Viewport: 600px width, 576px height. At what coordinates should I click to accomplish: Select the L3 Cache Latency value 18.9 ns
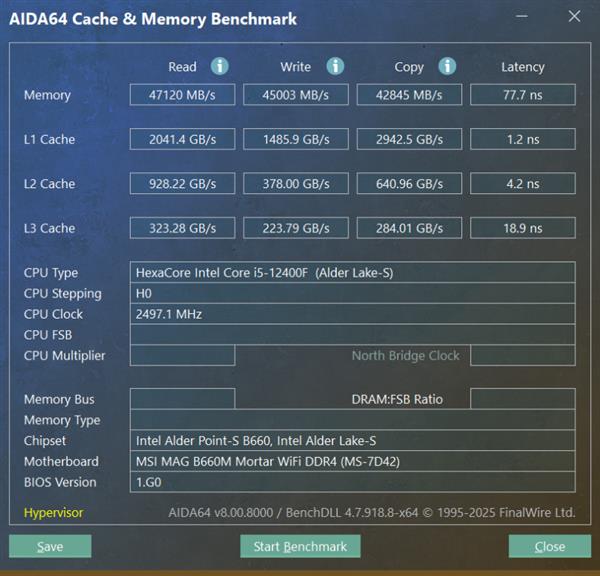(x=523, y=228)
